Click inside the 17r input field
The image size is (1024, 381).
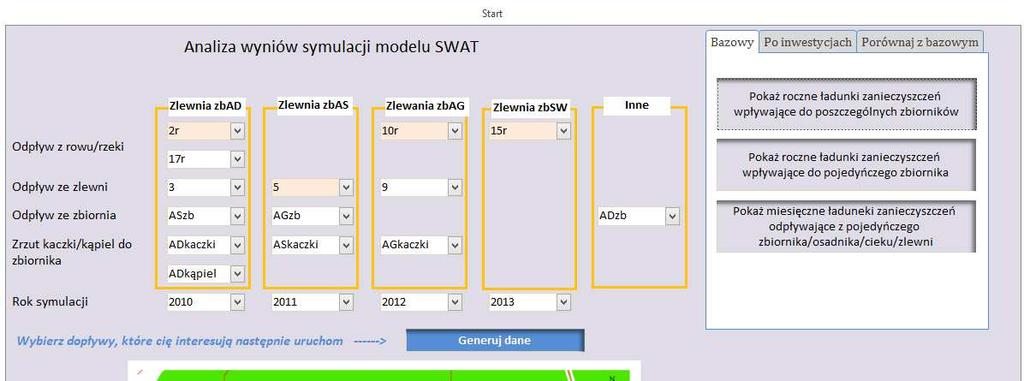click(x=199, y=159)
